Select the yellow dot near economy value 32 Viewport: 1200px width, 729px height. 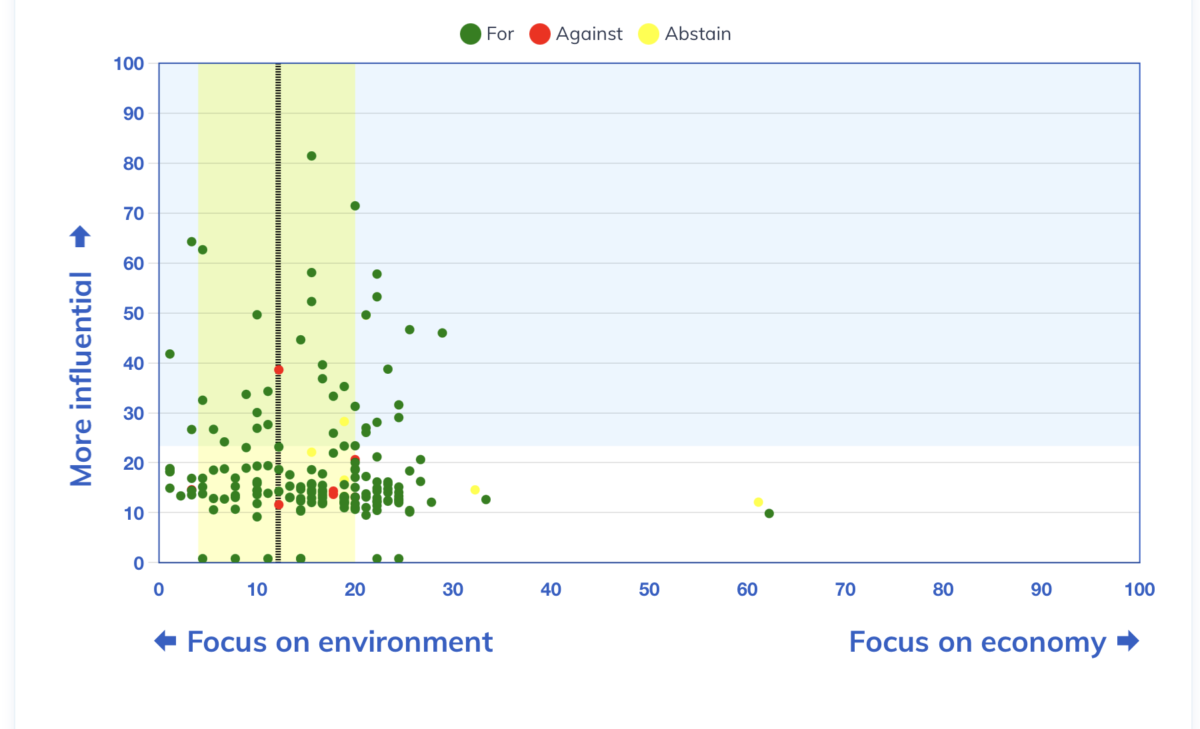click(475, 490)
